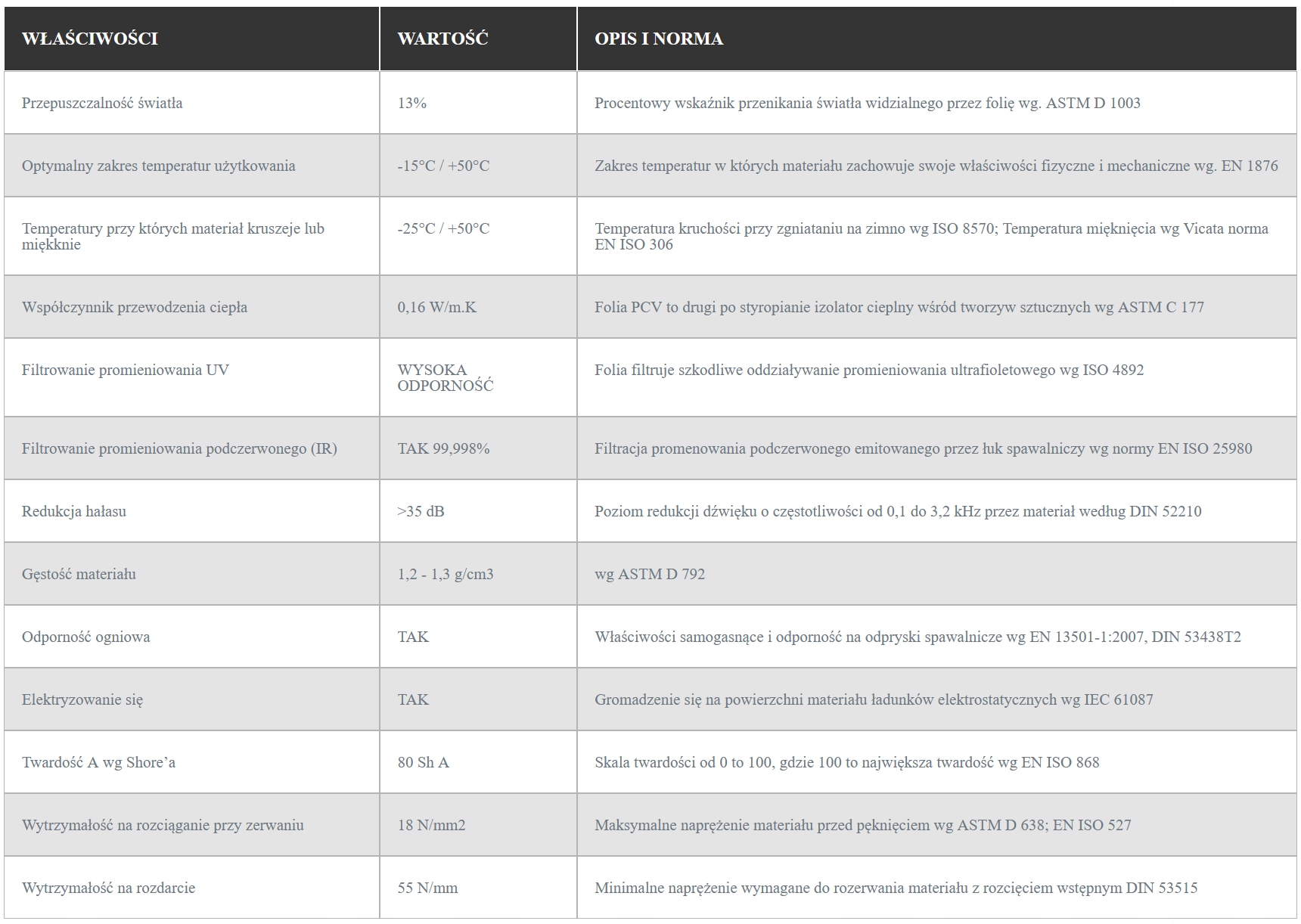Click the wg ASTM D 792 description
This screenshot has width=1301, height=924.
pyautogui.click(x=649, y=574)
